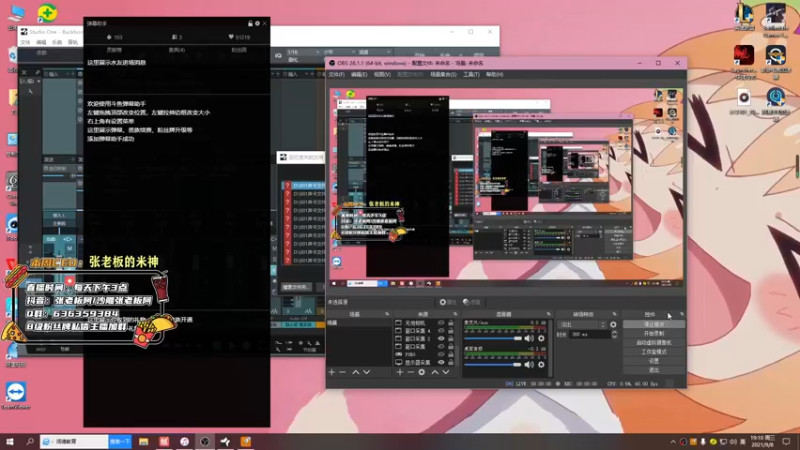Open the 工具(T) menu in OBS
Image resolution: width=800 pixels, height=450 pixels.
[x=471, y=74]
